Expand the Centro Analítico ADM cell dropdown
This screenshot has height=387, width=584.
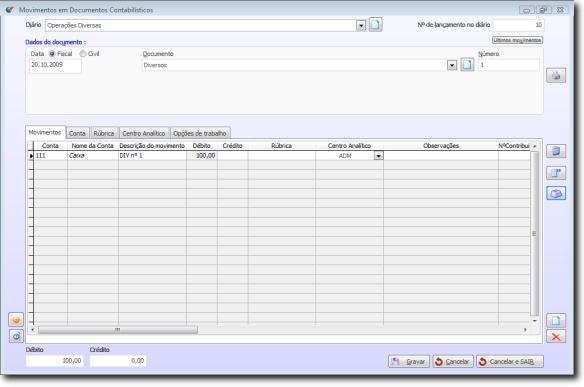click(x=378, y=156)
